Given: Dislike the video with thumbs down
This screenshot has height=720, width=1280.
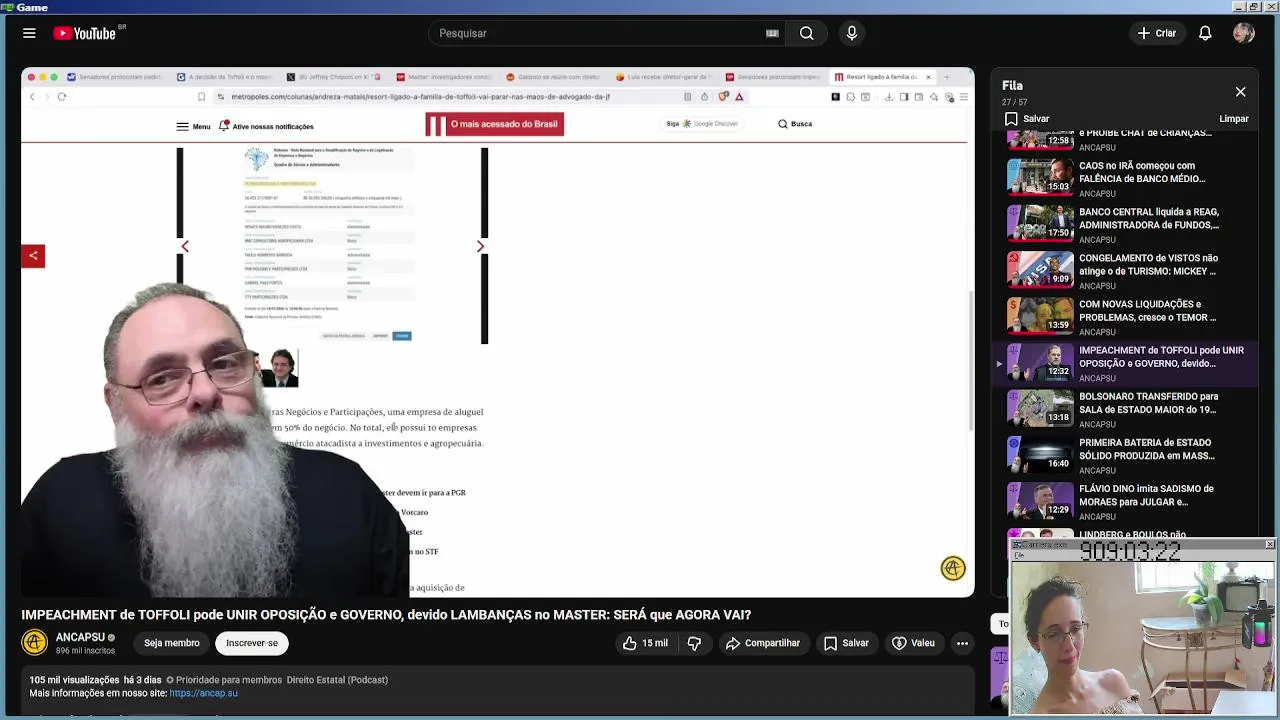Looking at the screenshot, I should [694, 643].
